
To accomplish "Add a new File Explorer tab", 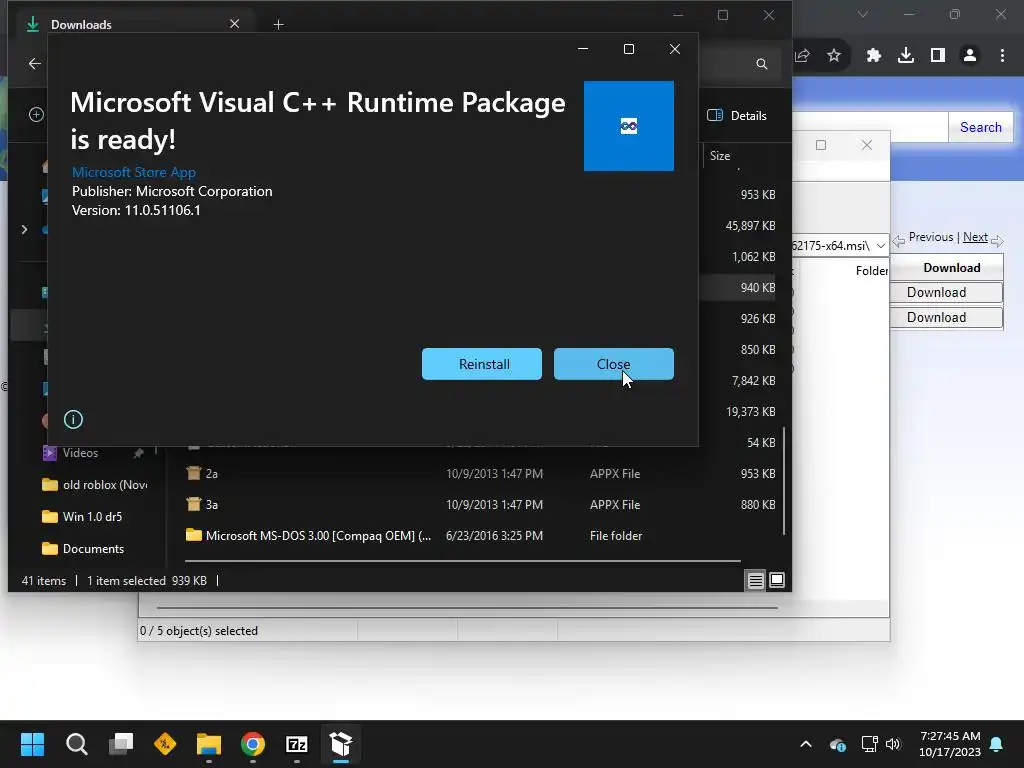I will pyautogui.click(x=279, y=25).
